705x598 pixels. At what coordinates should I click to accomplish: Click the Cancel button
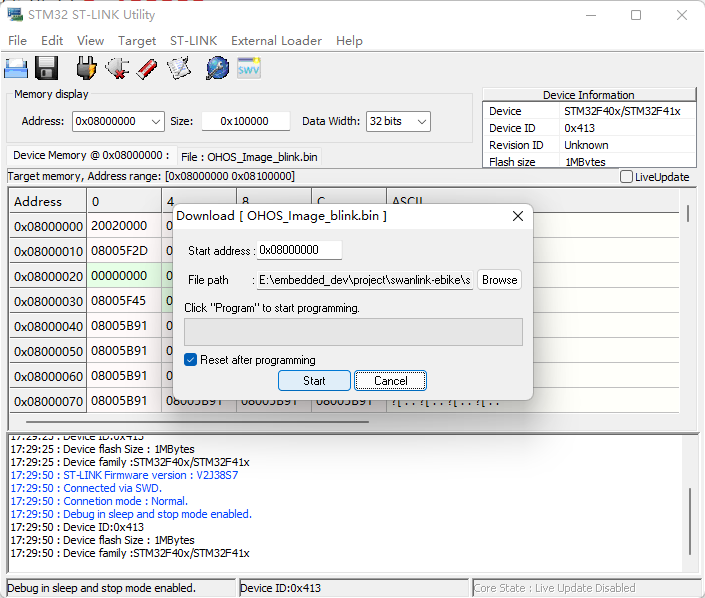coord(390,381)
